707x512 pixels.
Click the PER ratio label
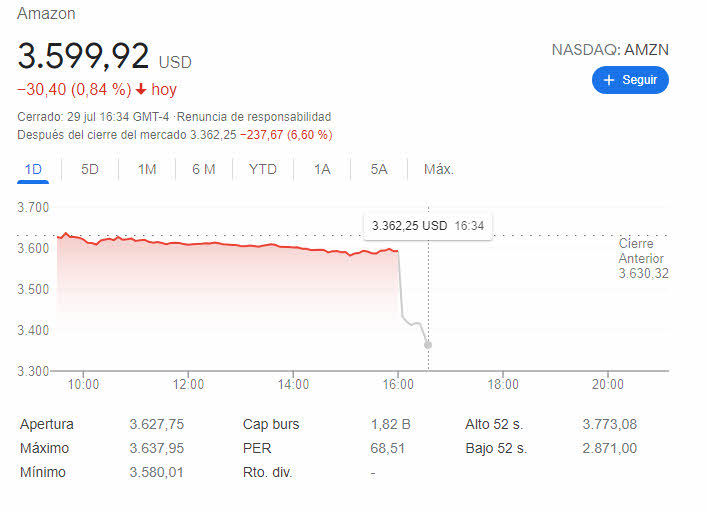(257, 448)
